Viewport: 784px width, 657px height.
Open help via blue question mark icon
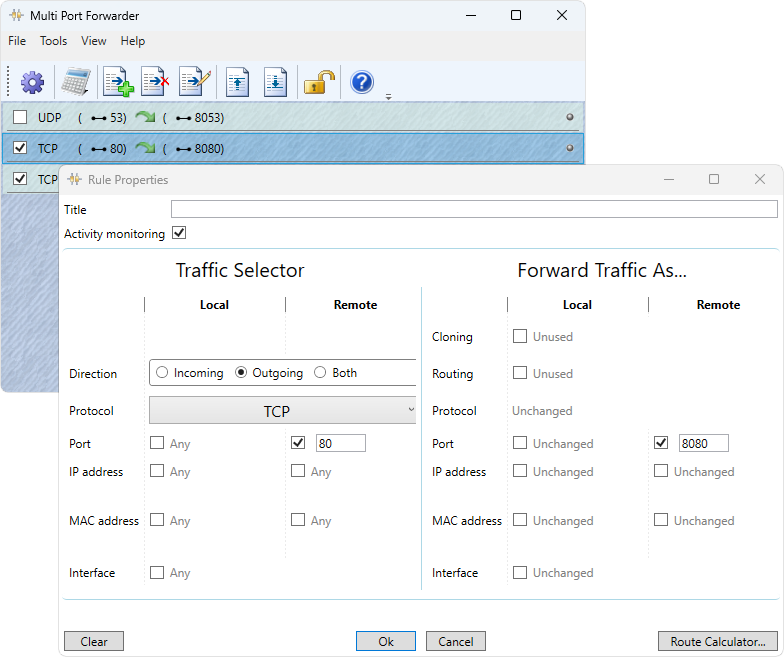coord(362,82)
